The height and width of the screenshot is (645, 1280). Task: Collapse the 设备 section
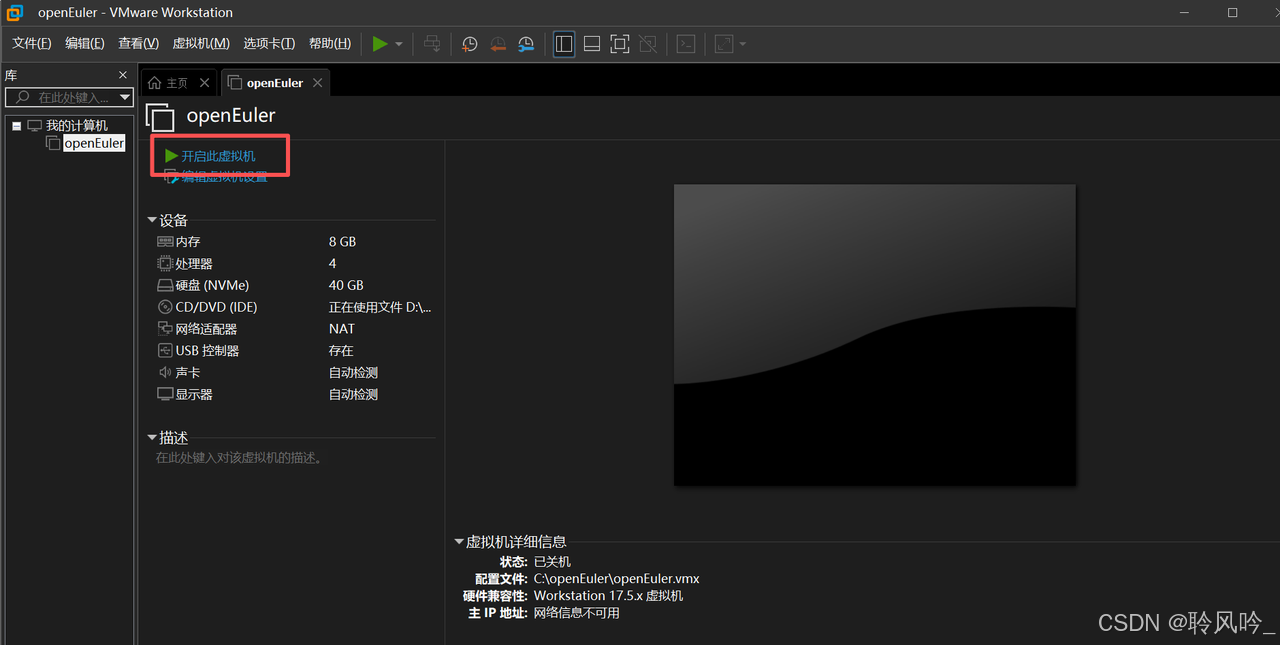(152, 220)
